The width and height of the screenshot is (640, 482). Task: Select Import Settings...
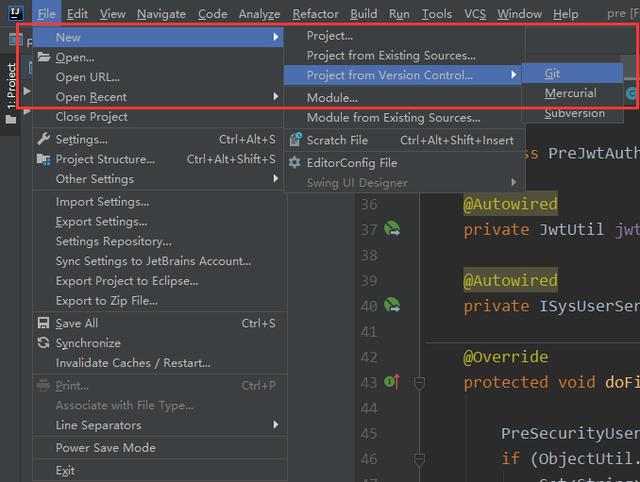[x=158, y=202]
